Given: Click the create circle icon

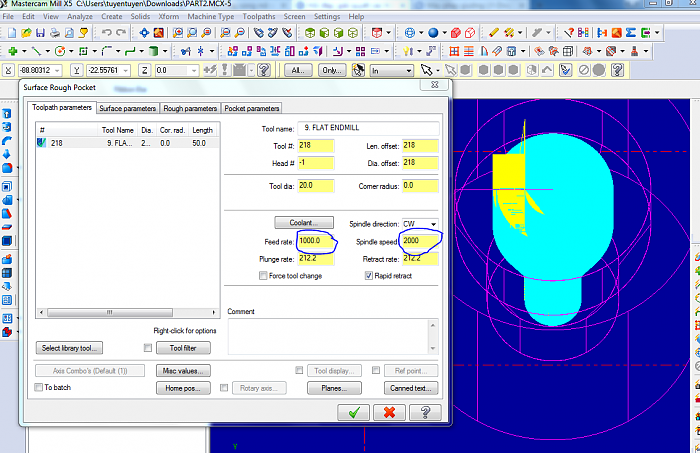Looking at the screenshot, I should pyautogui.click(x=60, y=51).
